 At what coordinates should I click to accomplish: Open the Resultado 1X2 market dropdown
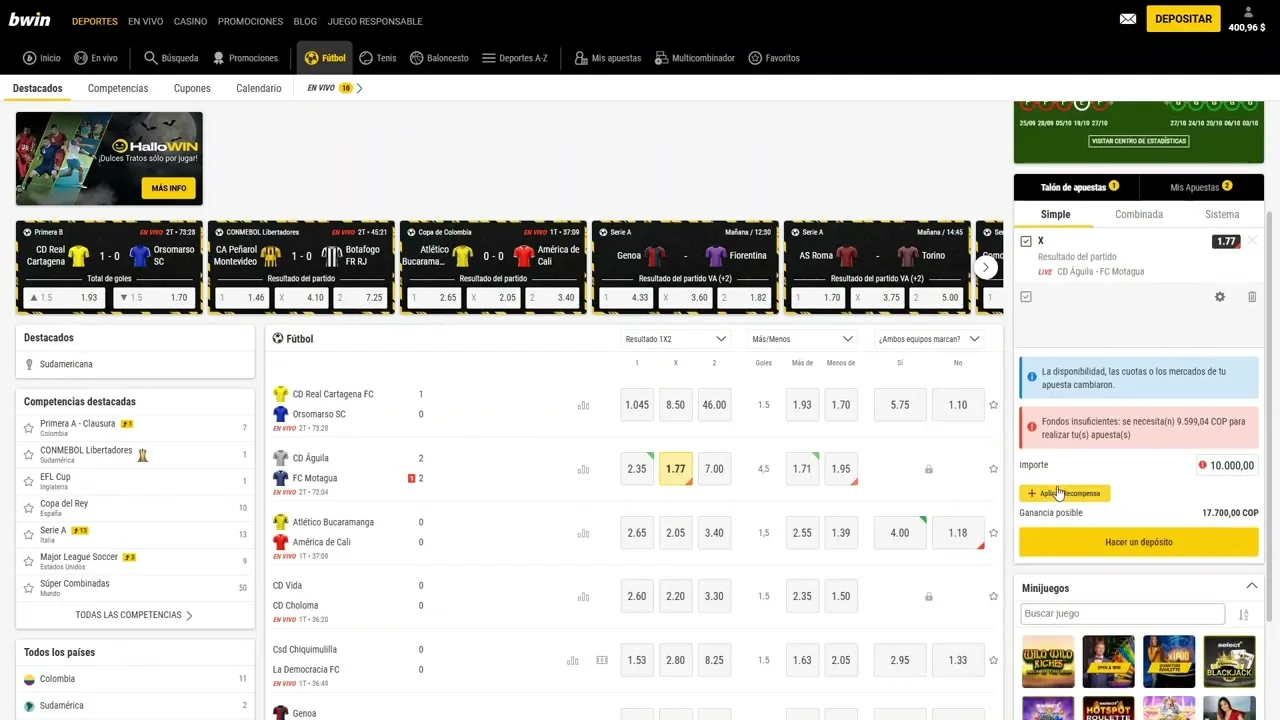click(676, 339)
